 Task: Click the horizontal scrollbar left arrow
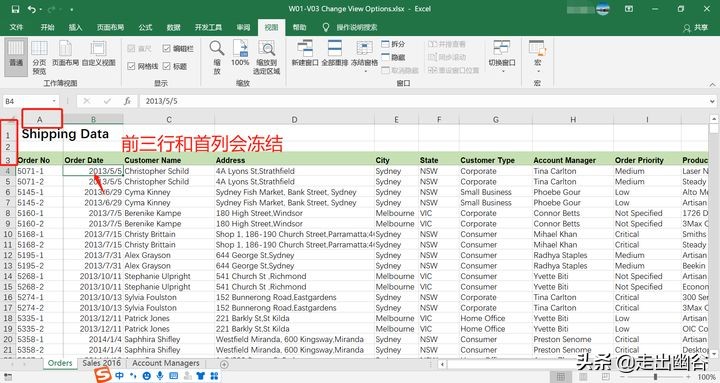point(442,364)
